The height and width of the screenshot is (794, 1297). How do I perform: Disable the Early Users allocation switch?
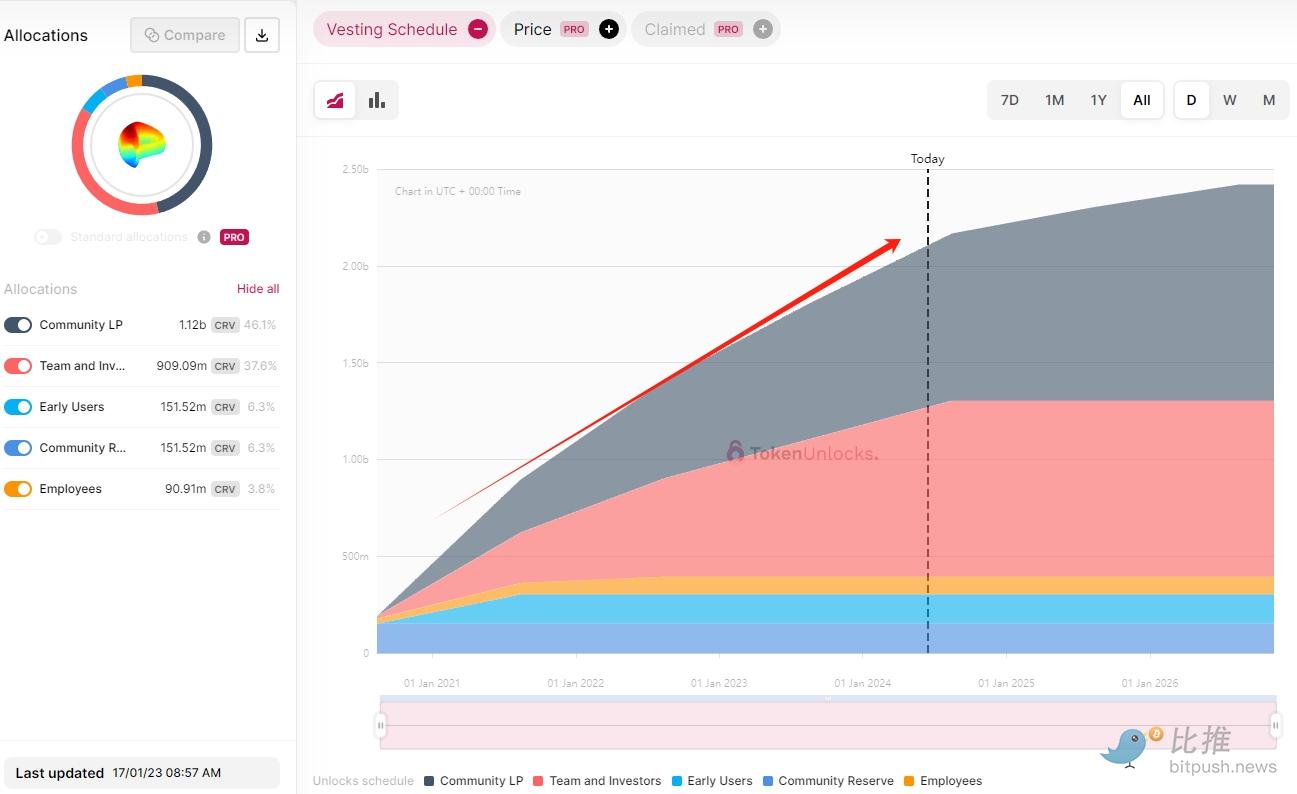(x=18, y=407)
